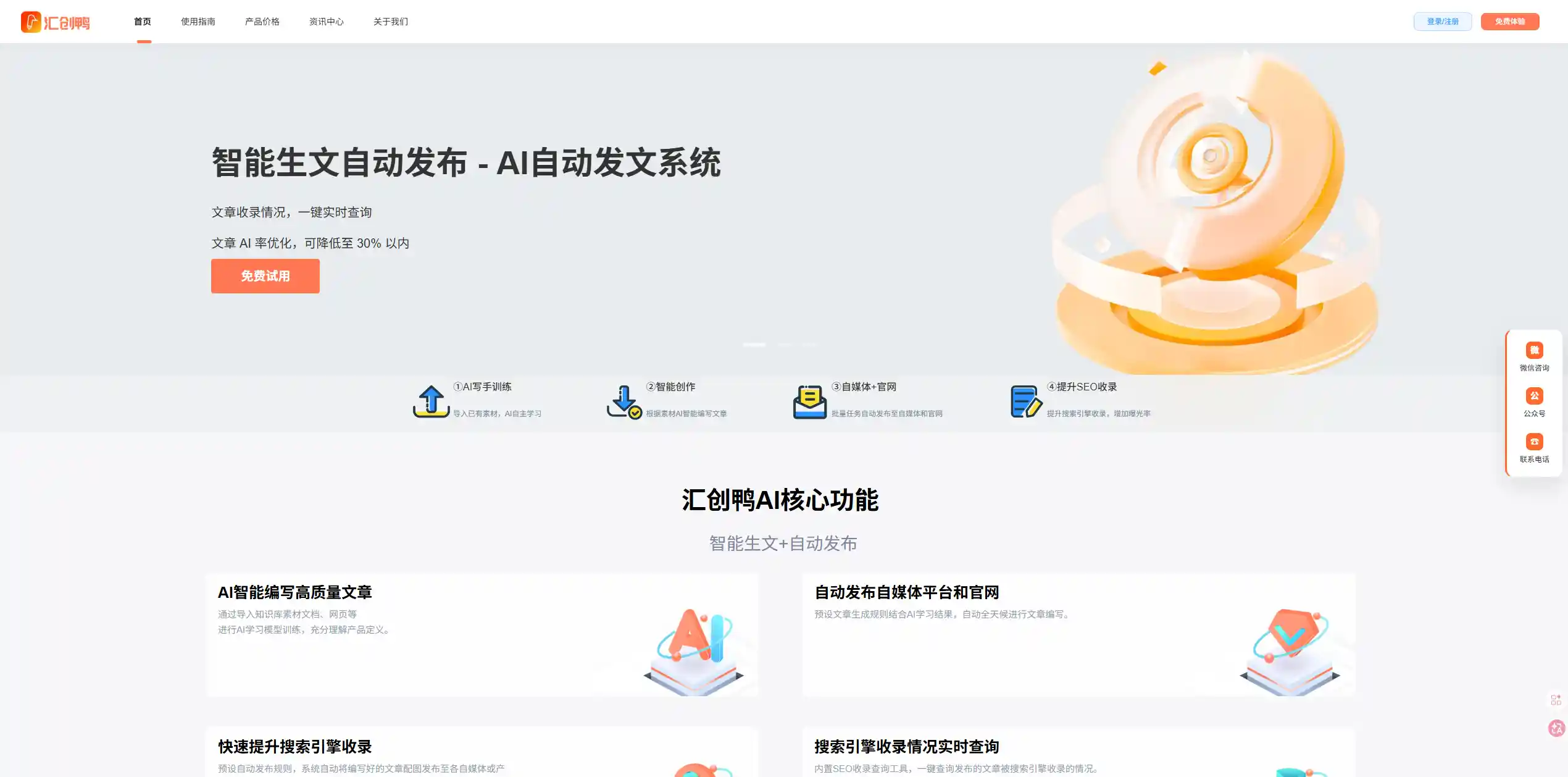The height and width of the screenshot is (777, 1568).
Task: Click the AI写手训练 upload icon
Action: [x=431, y=401]
